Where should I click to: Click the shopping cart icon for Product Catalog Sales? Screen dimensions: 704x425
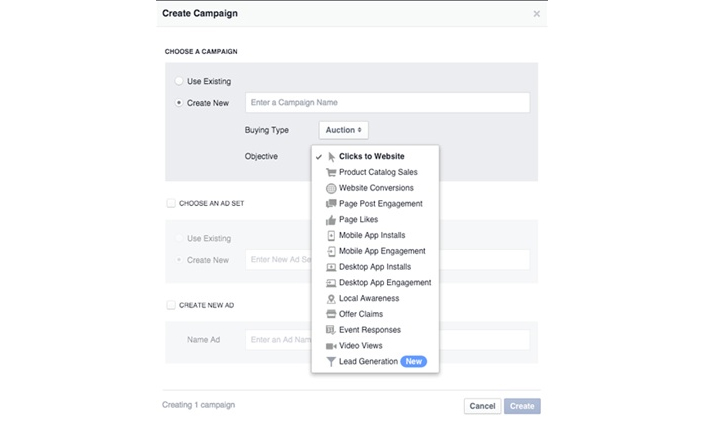point(331,172)
